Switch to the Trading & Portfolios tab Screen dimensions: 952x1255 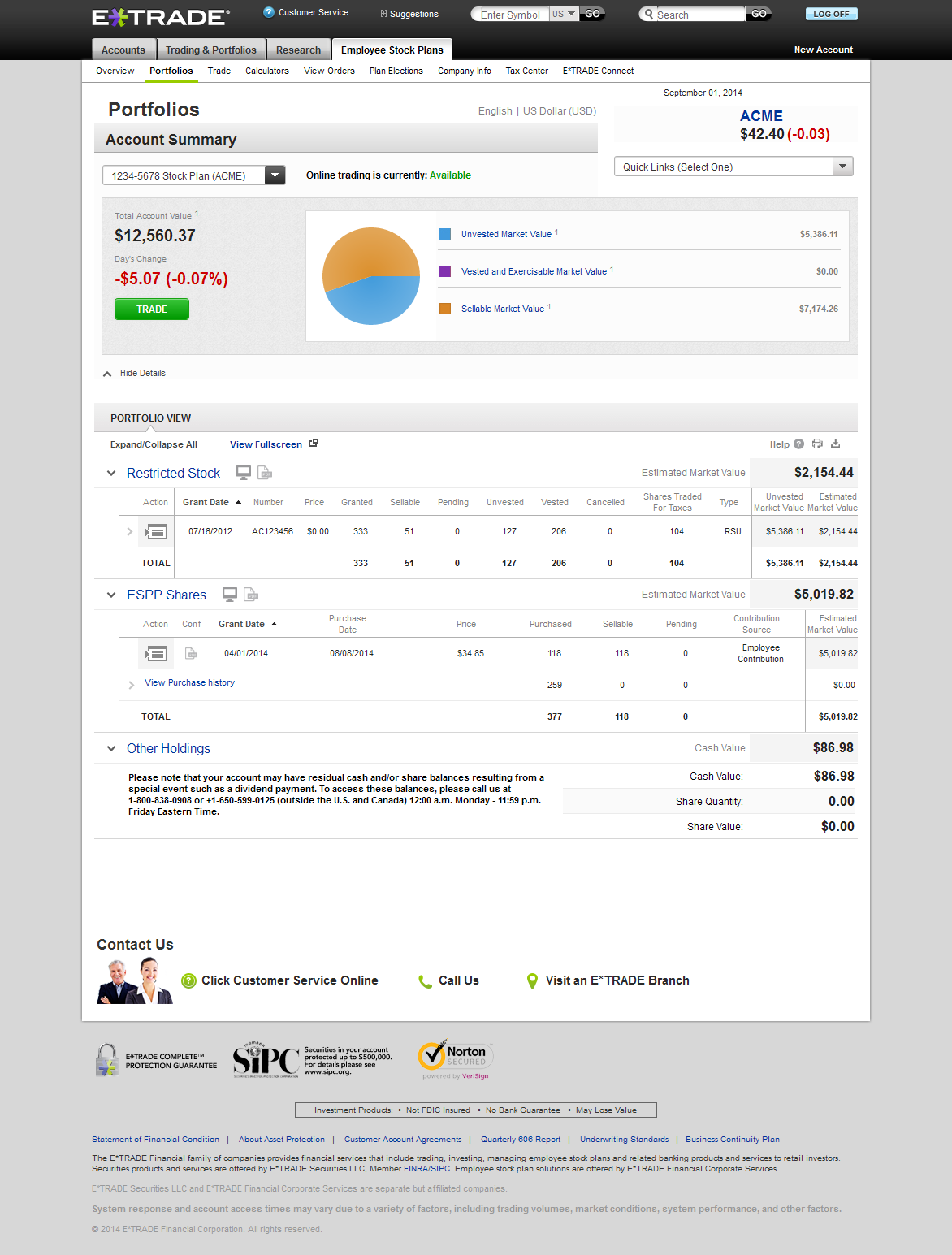pos(211,50)
